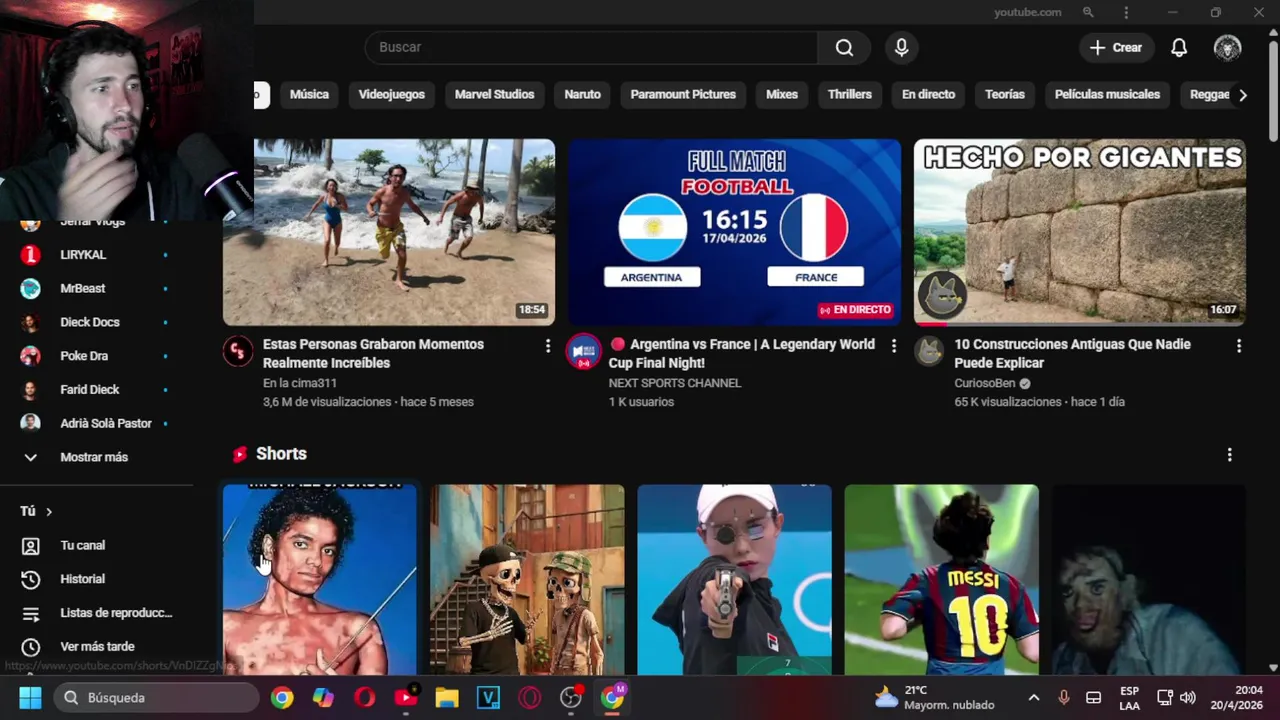Open Copilot taskbar icon
Viewport: 1280px width, 720px height.
[323, 698]
